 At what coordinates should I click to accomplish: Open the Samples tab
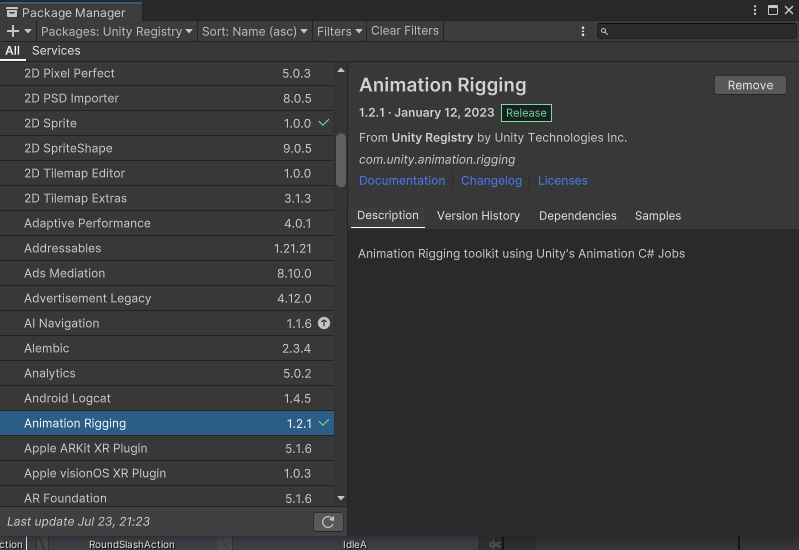coord(658,216)
